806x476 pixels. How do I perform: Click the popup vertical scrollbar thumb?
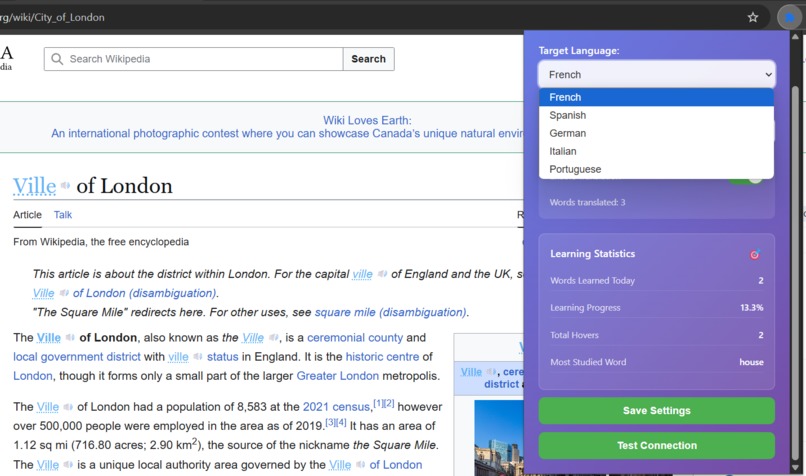[795, 272]
